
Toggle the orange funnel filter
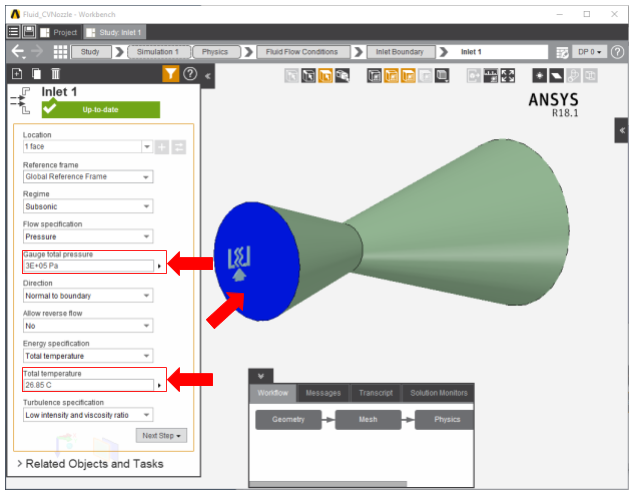coord(171,74)
